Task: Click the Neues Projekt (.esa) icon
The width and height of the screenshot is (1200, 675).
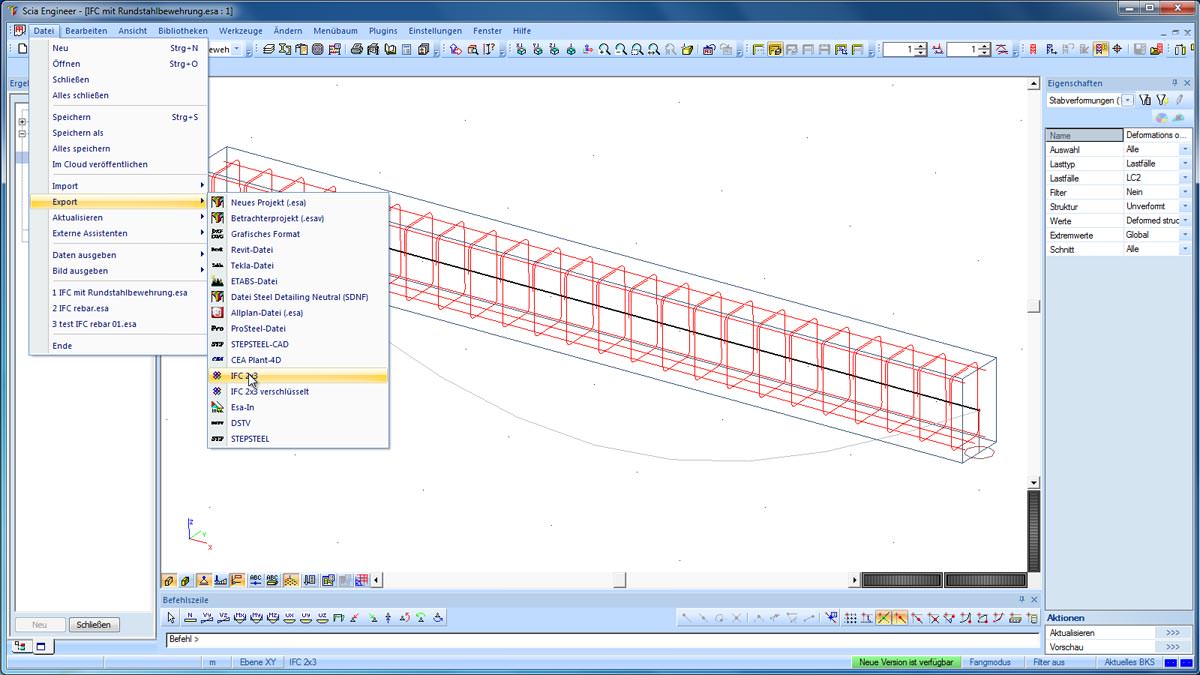Action: pos(217,202)
